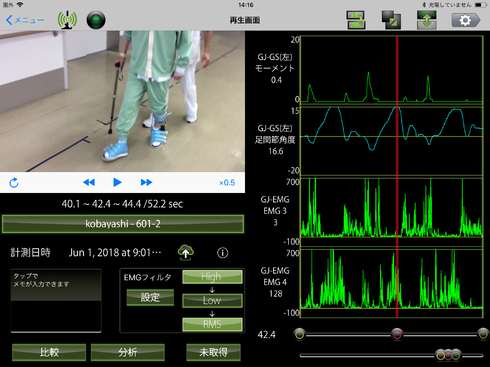The image size is (490, 367).
Task: Open the gear settings button
Action: point(466,20)
